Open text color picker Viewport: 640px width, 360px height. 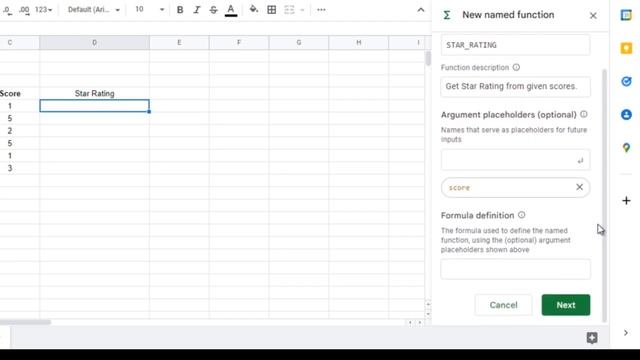tap(231, 10)
